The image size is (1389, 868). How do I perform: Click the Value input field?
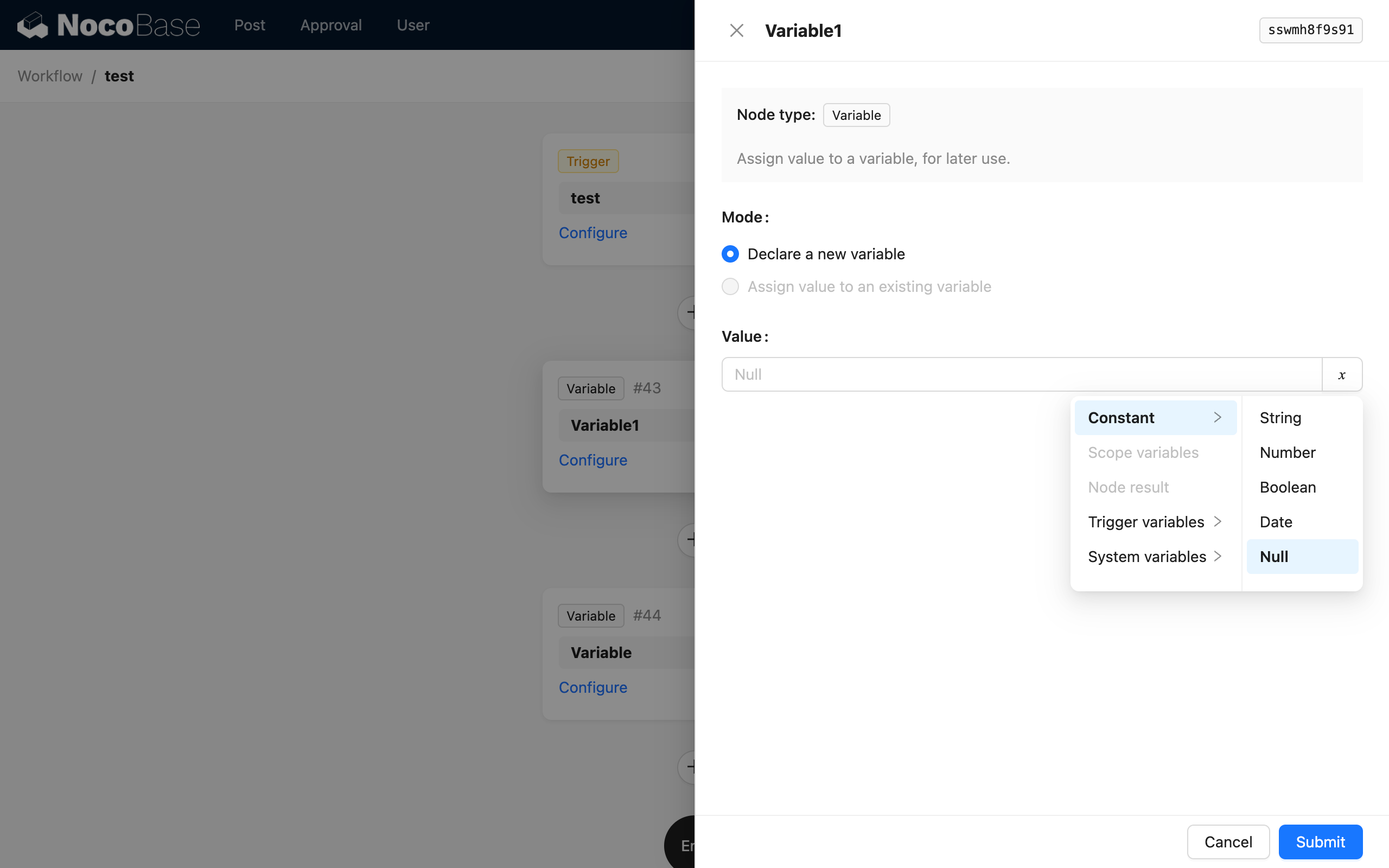[x=1022, y=375]
